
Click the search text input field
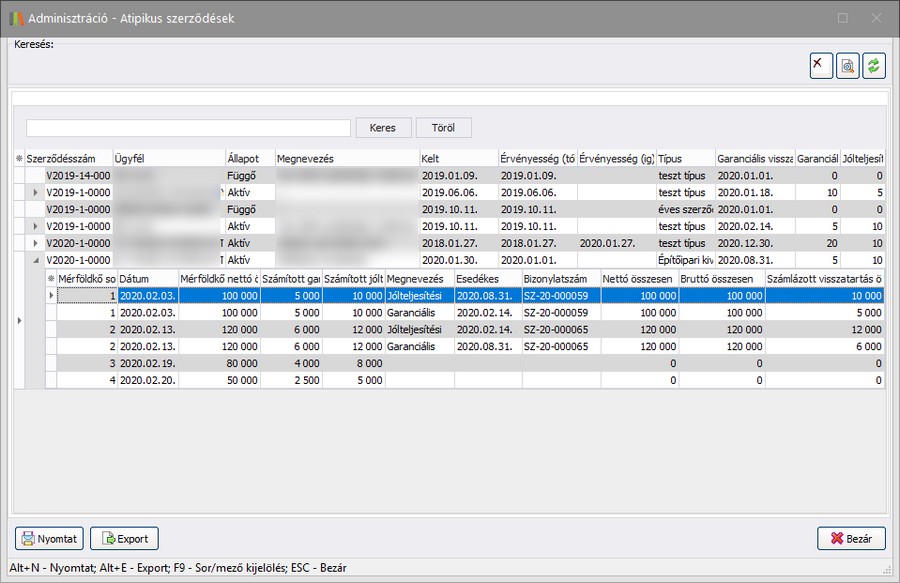(188, 128)
